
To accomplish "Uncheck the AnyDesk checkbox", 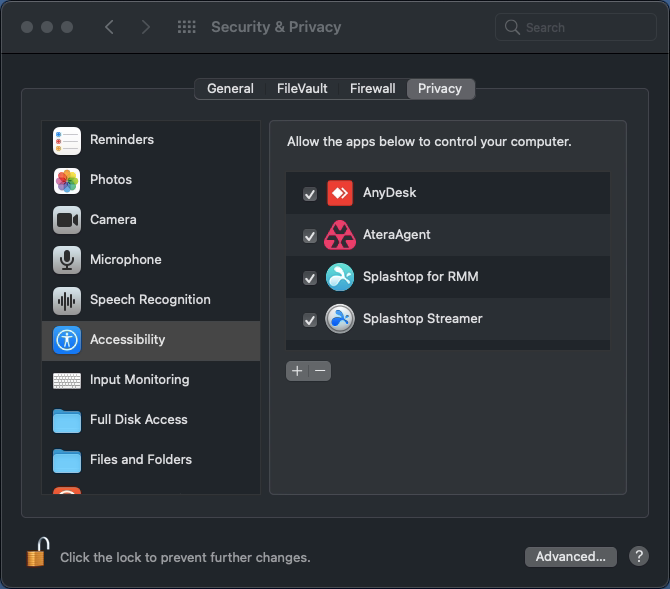I will coord(310,194).
